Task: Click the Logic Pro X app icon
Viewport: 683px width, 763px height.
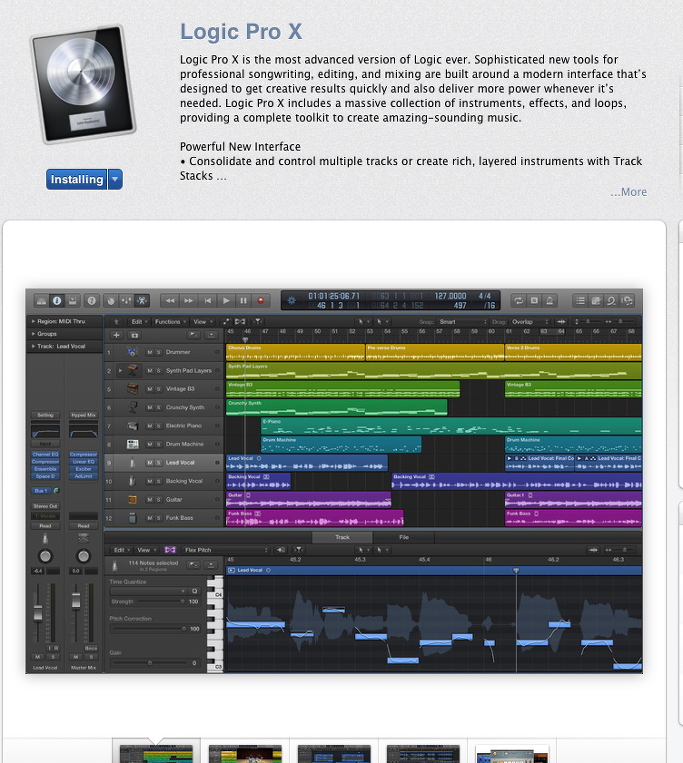Action: 83,84
